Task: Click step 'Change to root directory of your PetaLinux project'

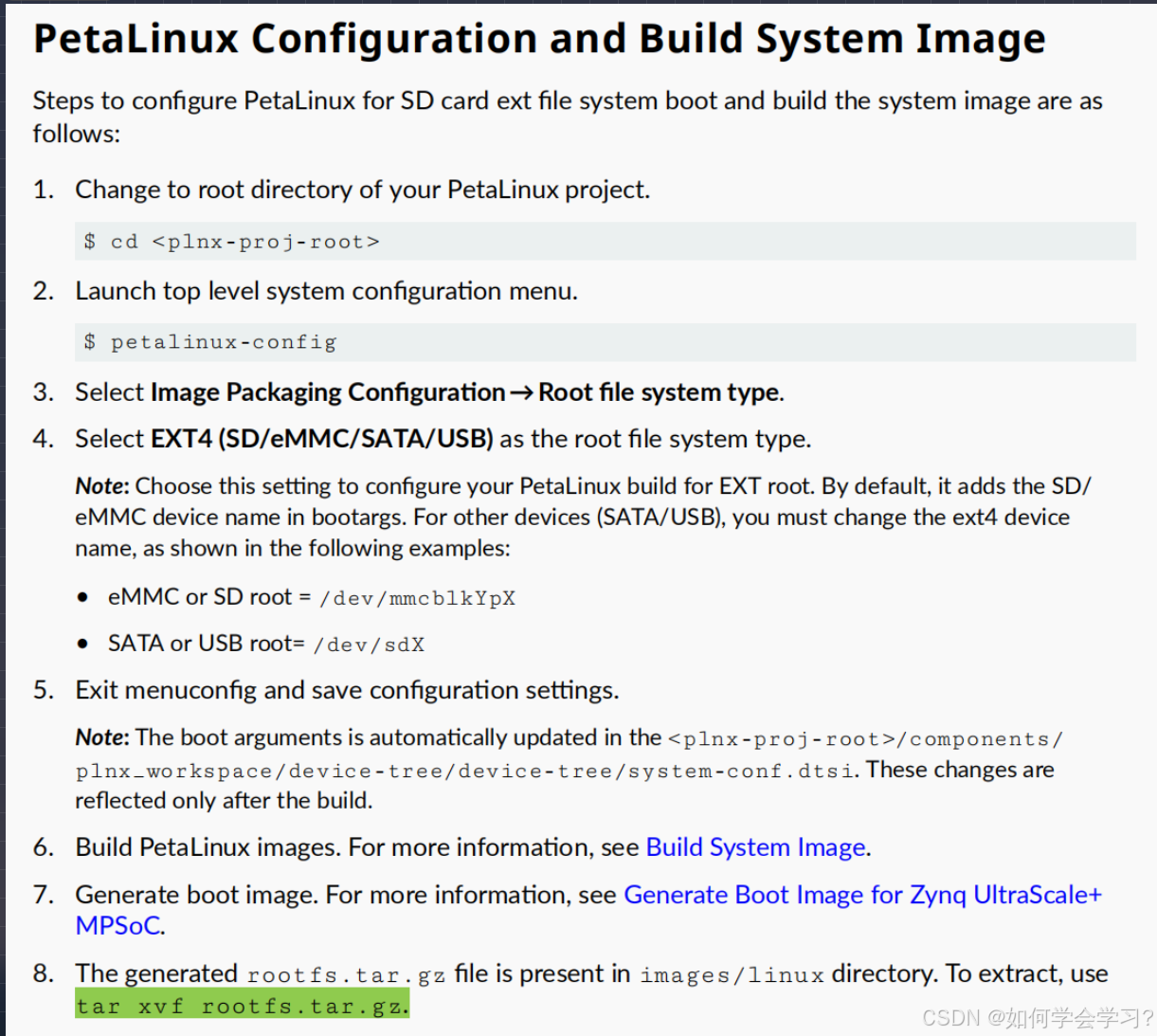Action: [x=362, y=190]
